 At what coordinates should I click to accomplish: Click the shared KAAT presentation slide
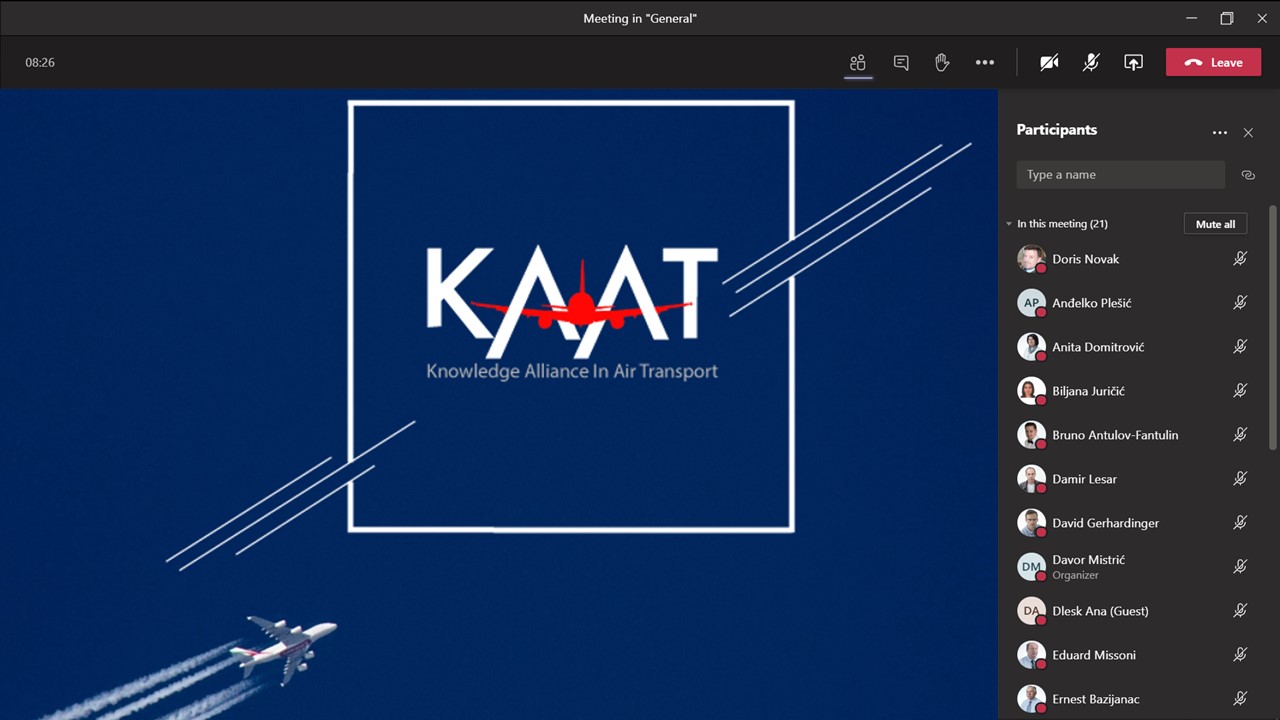click(x=499, y=404)
